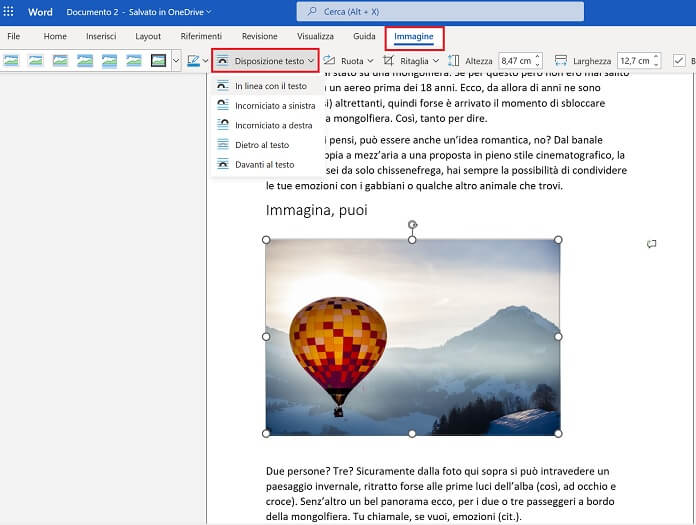Screen dimensions: 696x525
Task: Apply the first picture style thumbnail
Action: point(11,61)
